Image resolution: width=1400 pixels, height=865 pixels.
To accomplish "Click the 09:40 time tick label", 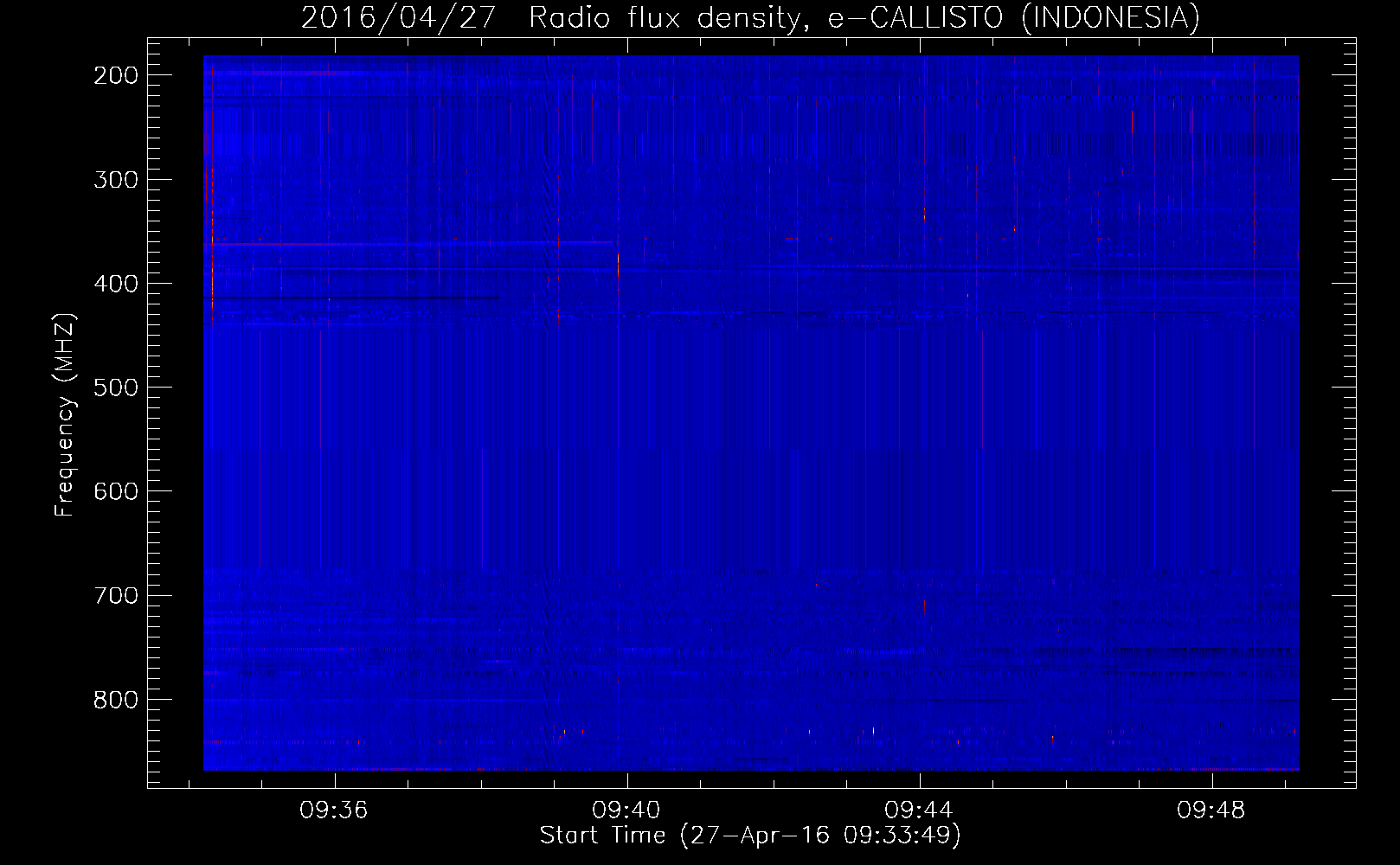I will [x=626, y=811].
